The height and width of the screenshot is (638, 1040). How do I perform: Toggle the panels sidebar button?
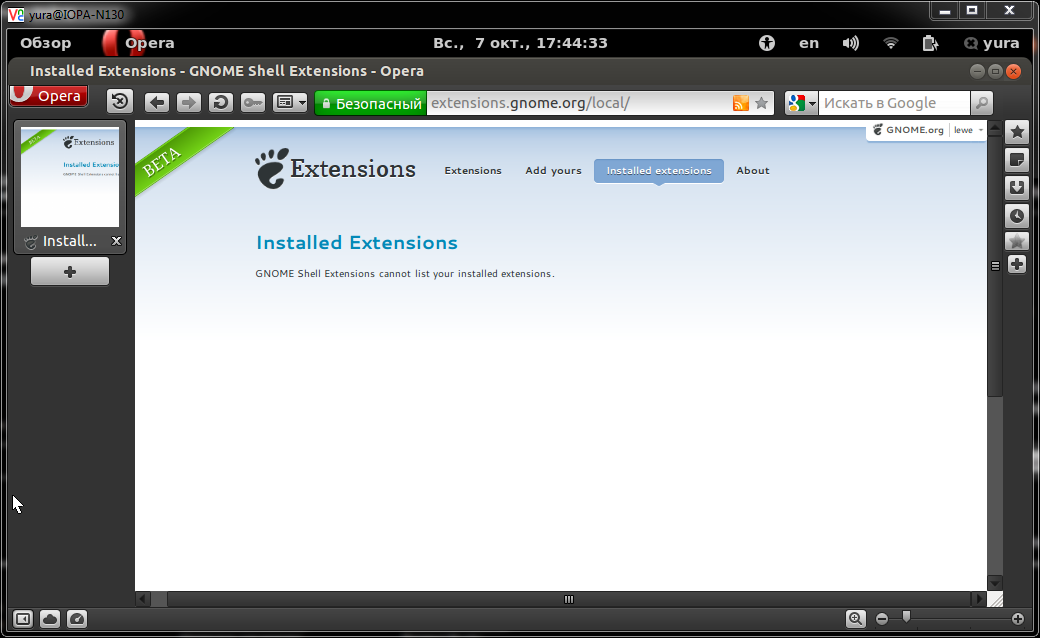tap(23, 619)
